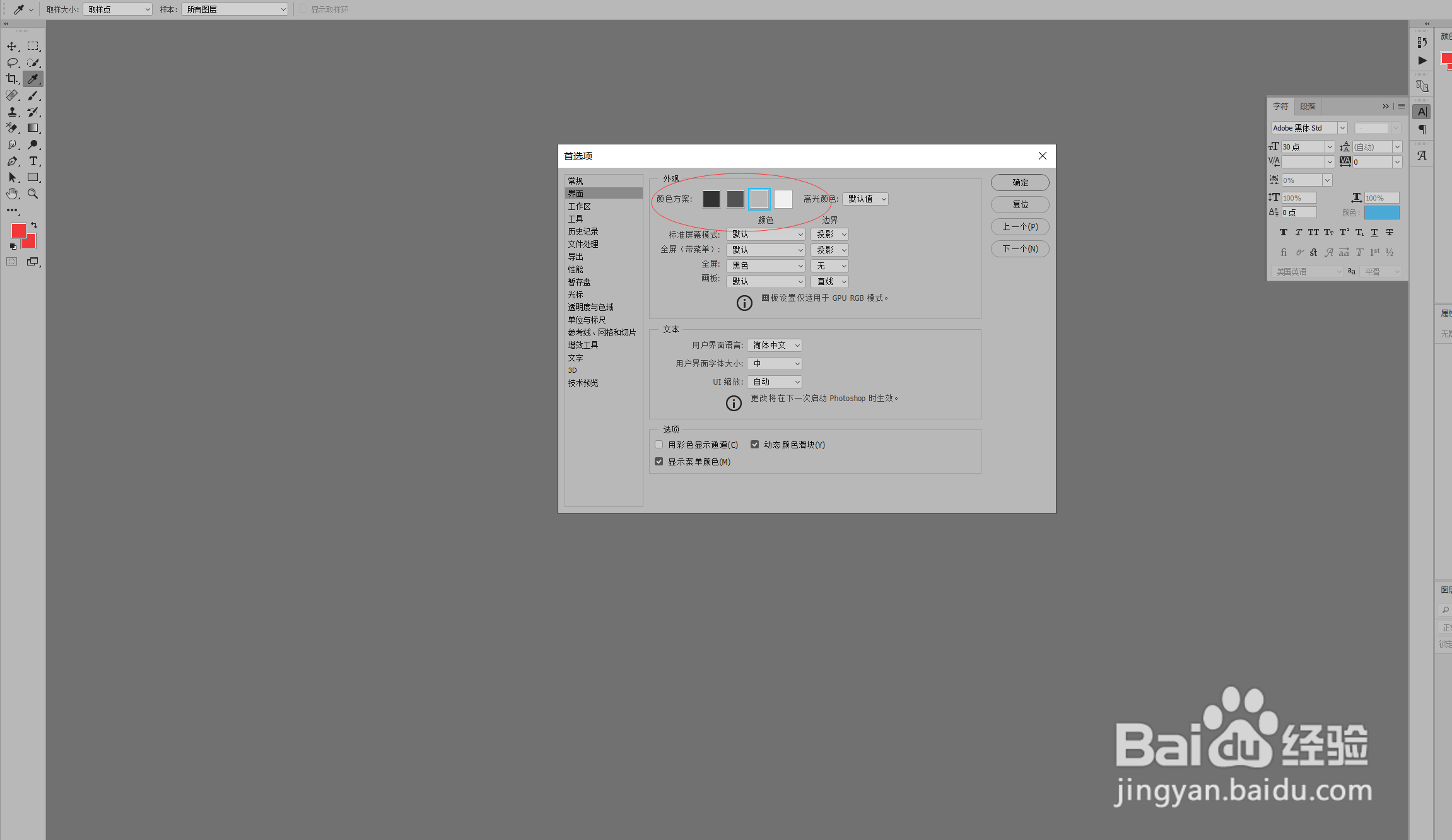The image size is (1452, 840).
Task: Click the 确定 button
Action: point(1020,182)
